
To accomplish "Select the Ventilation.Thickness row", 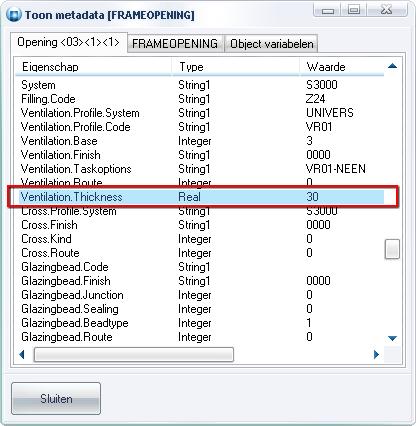I will pyautogui.click(x=202, y=197).
